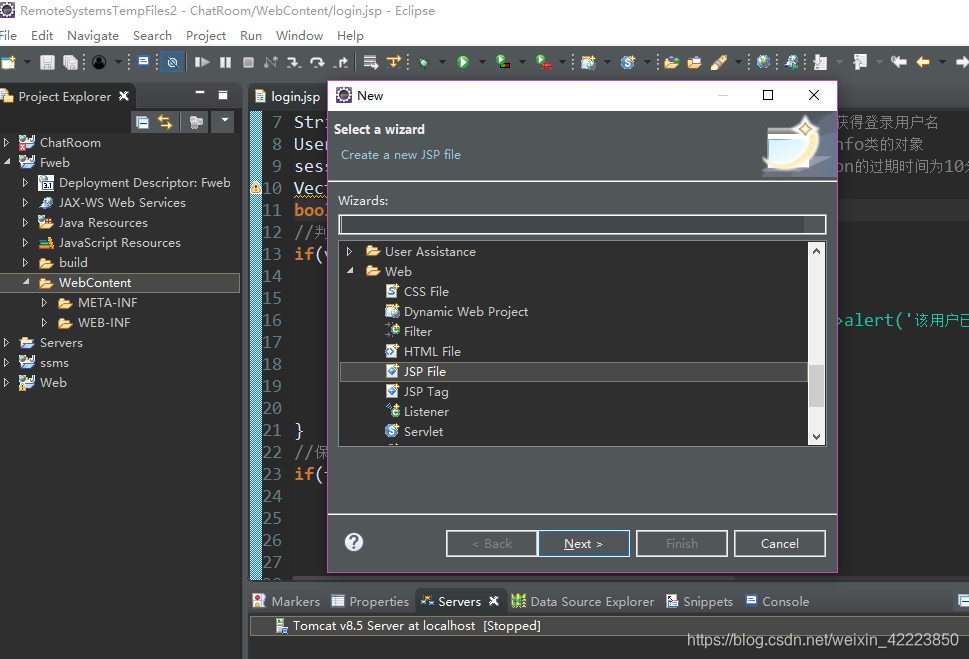The image size is (969, 659).
Task: Launch the green Run toolbar icon
Action: (463, 62)
